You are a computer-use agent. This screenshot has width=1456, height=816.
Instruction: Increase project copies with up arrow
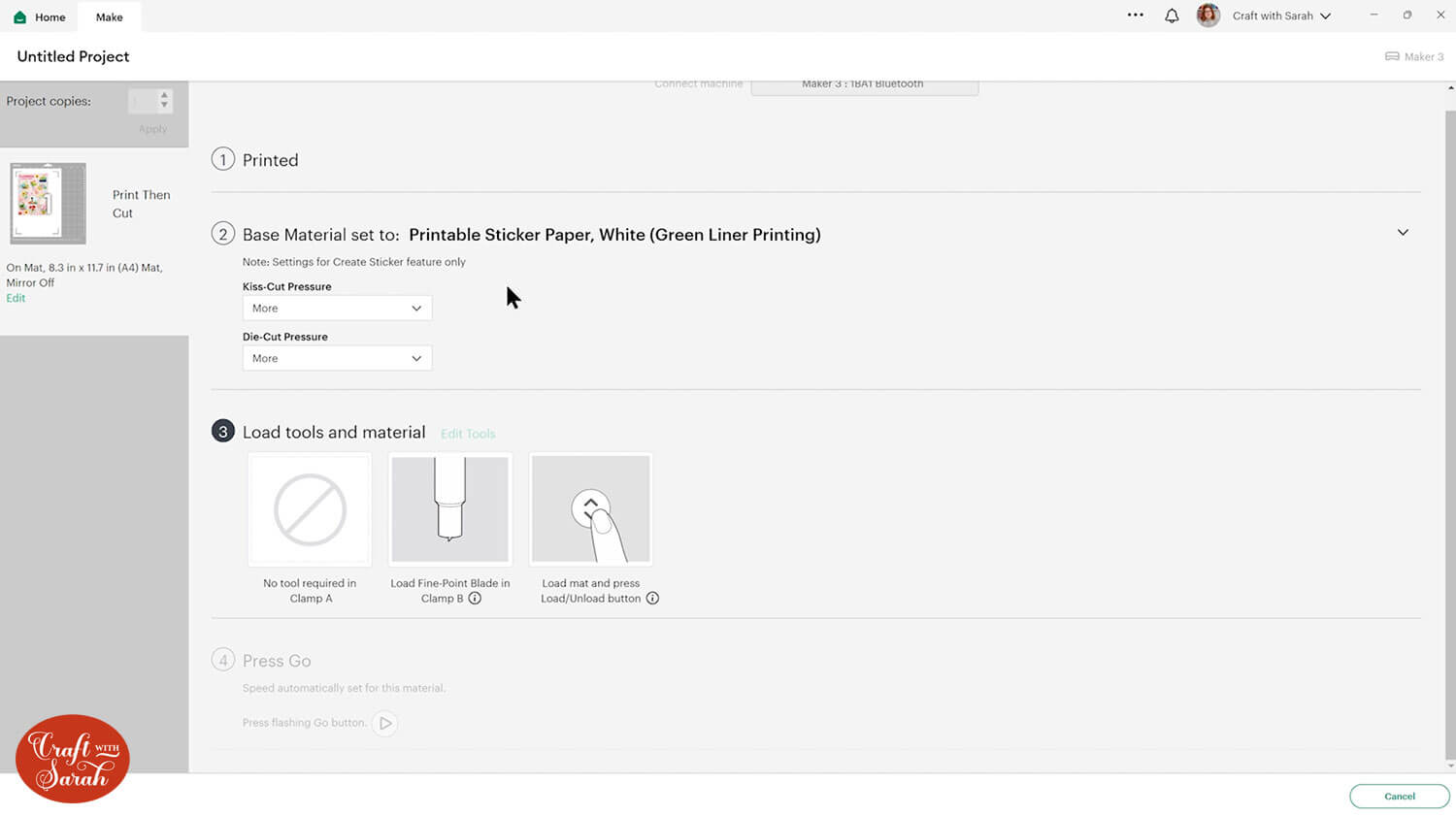[164, 95]
